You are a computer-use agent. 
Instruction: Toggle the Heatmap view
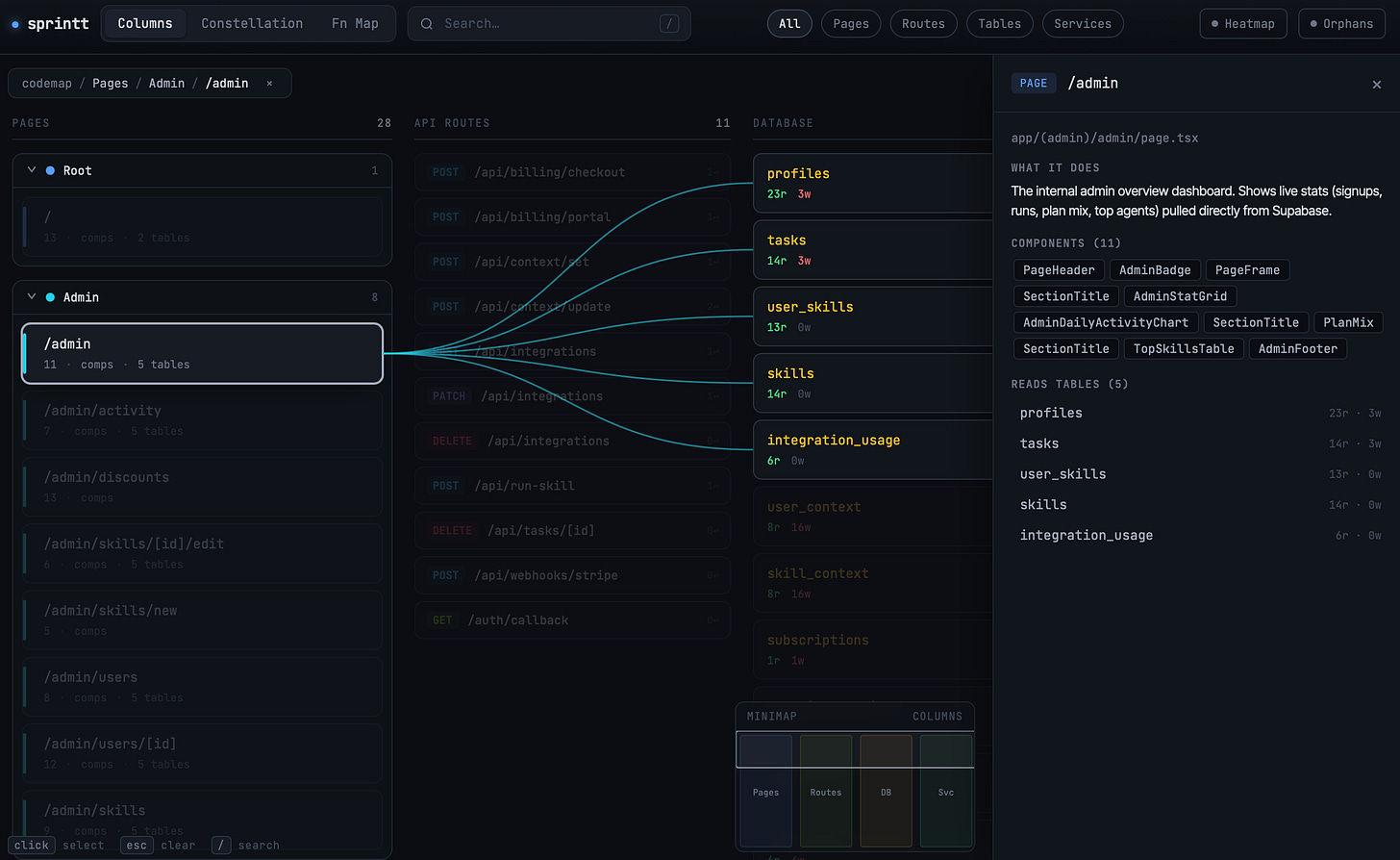(x=1243, y=24)
